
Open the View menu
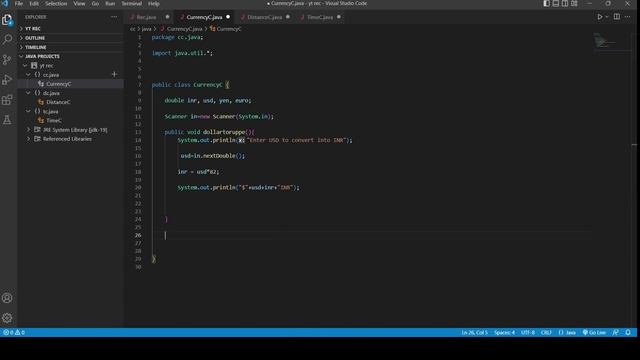pyautogui.click(x=79, y=3)
